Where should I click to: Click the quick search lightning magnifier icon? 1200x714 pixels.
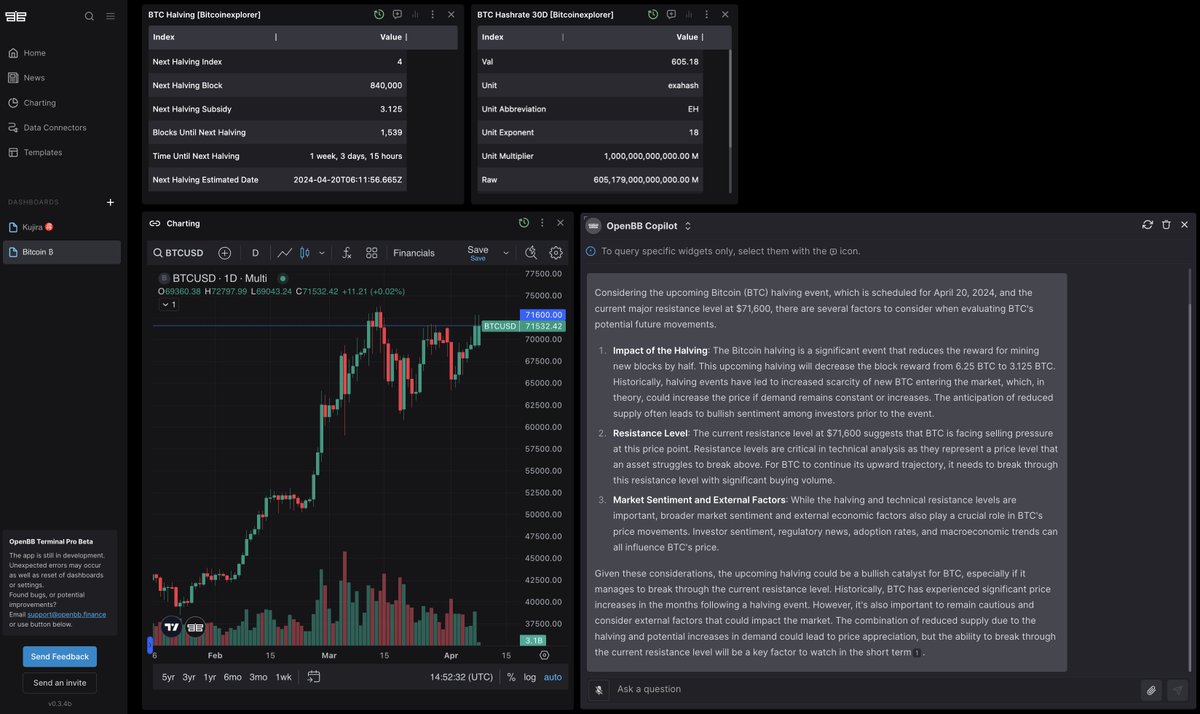(x=531, y=253)
